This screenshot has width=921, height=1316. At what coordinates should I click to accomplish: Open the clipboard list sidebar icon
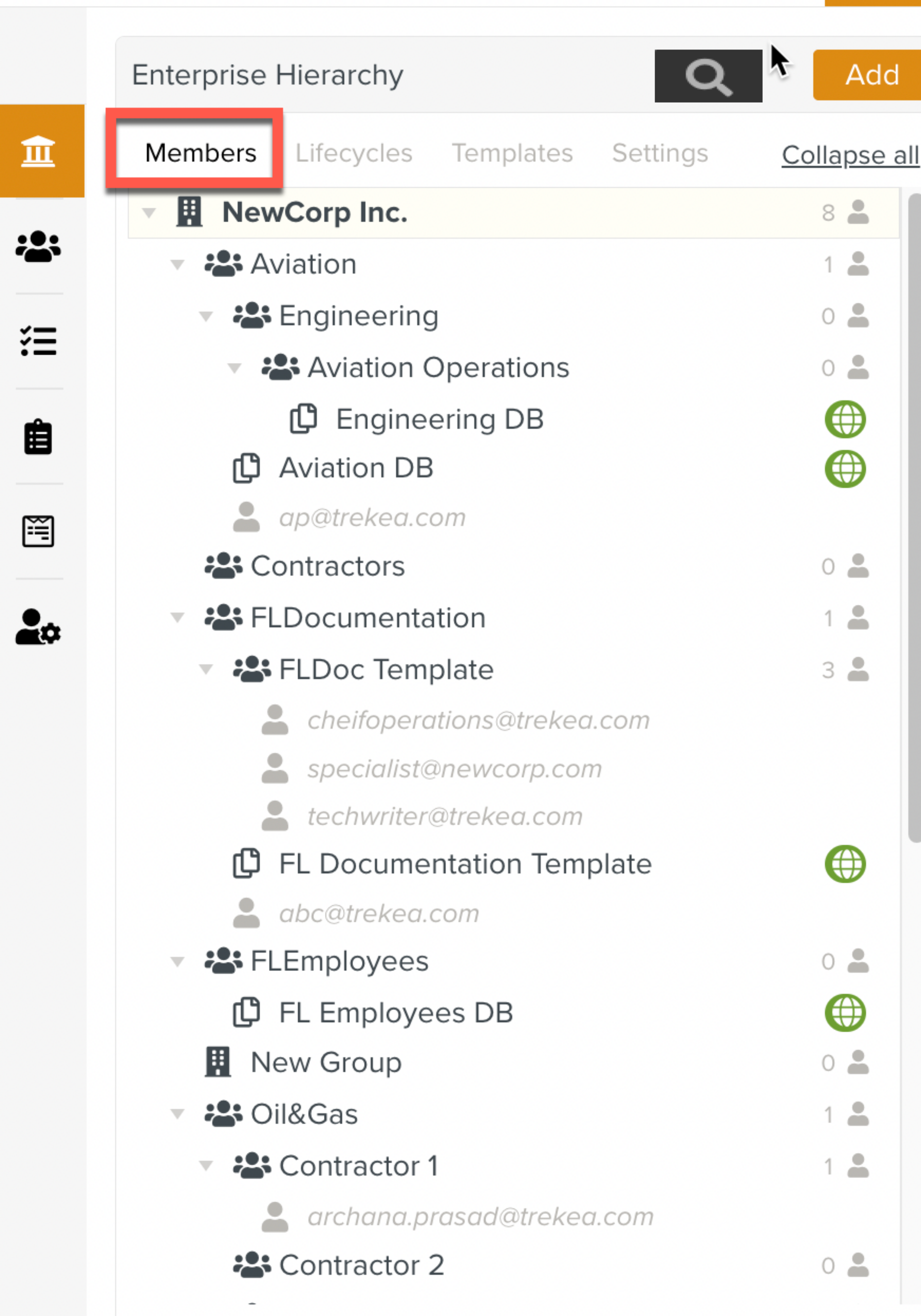pos(38,437)
